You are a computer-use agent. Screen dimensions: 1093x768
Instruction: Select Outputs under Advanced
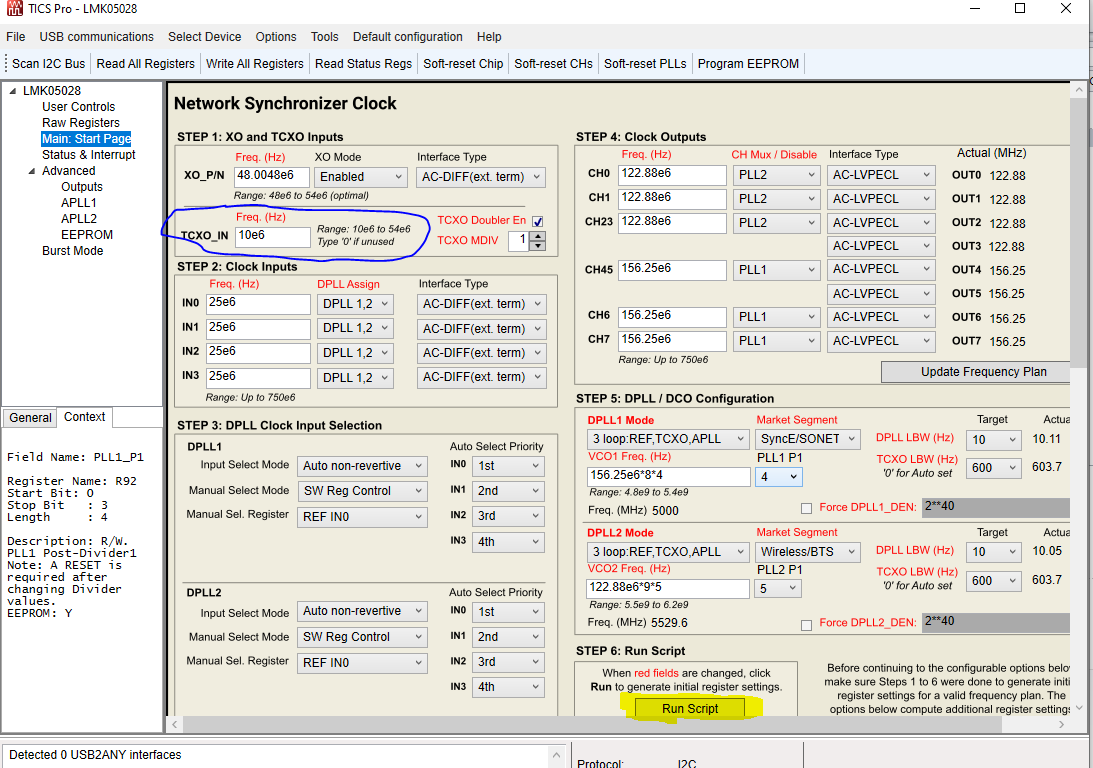click(x=82, y=187)
